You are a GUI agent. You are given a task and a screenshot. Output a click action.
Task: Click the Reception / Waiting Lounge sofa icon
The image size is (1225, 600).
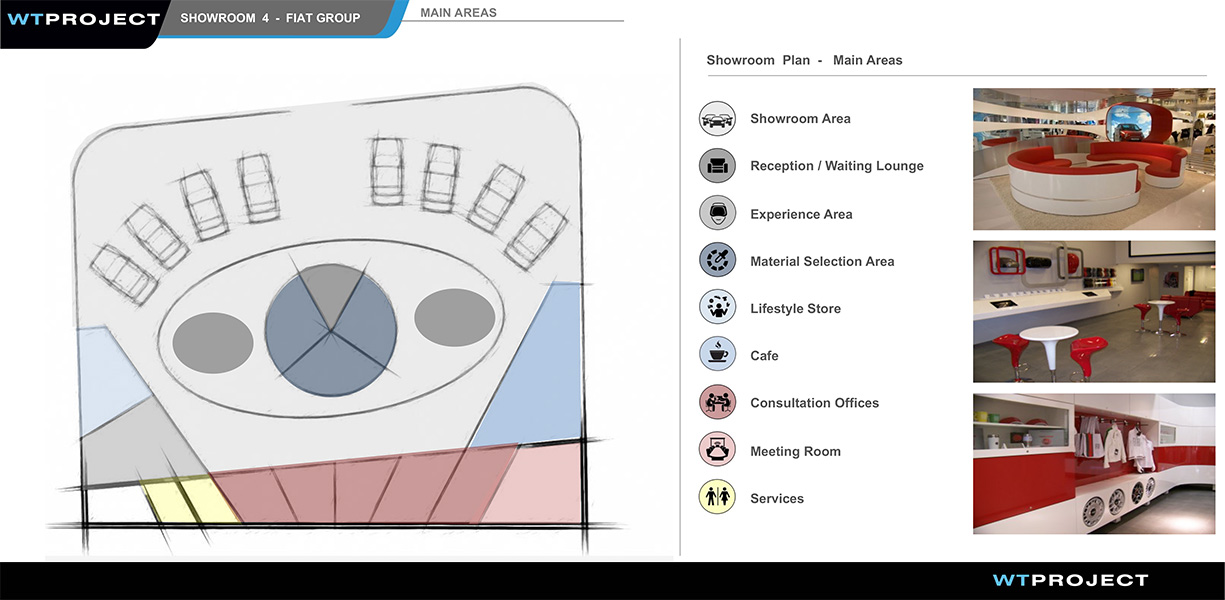(717, 166)
